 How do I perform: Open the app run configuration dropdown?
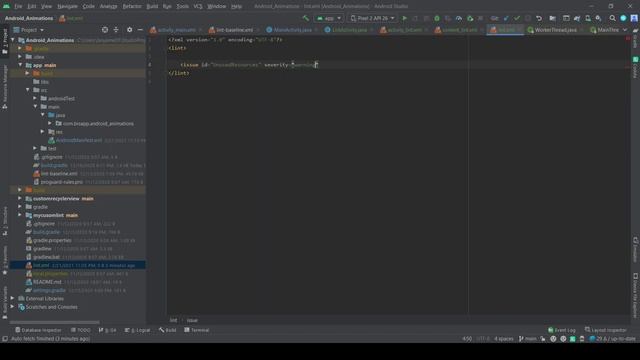329,18
